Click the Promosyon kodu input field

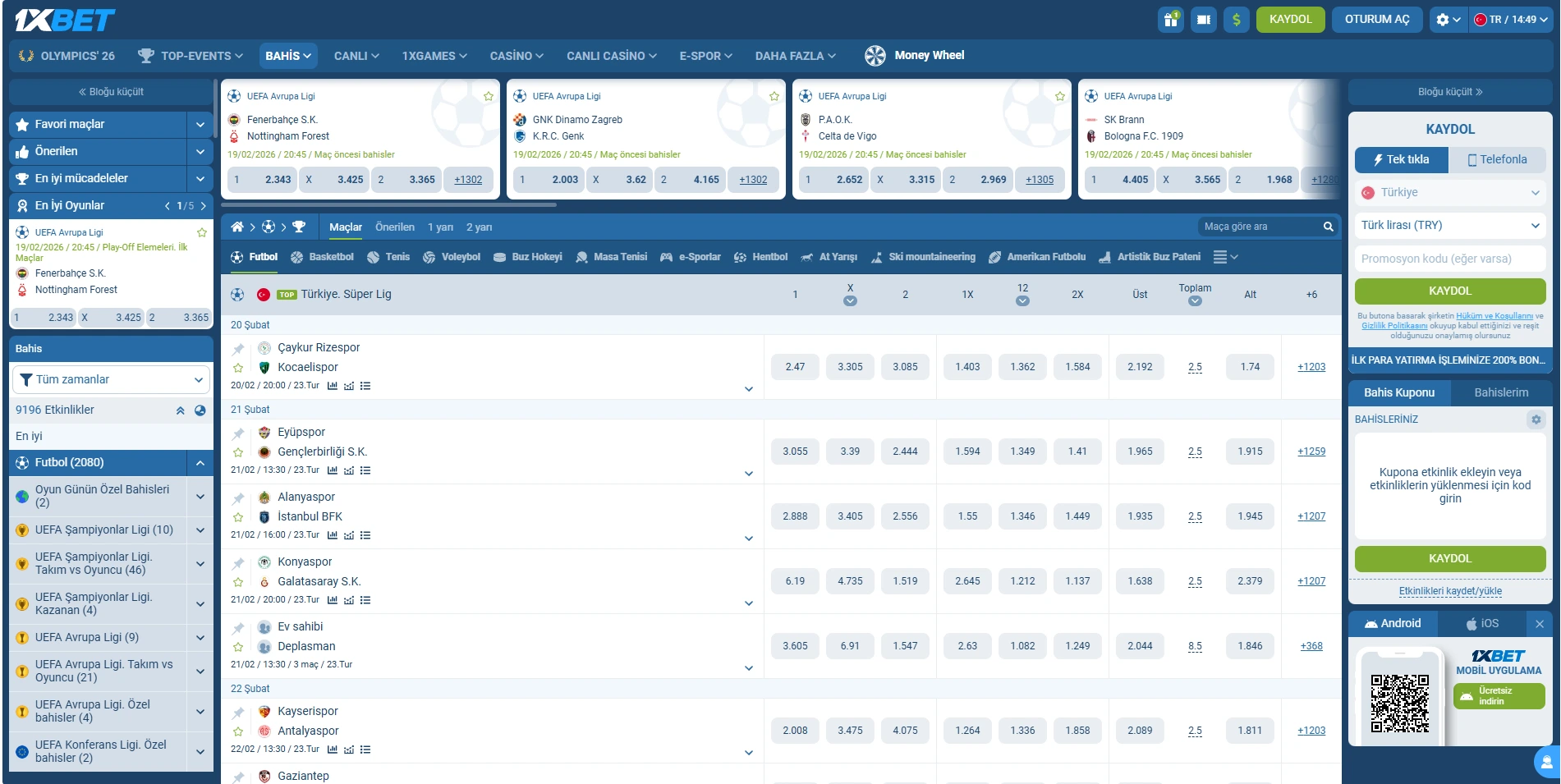(x=1449, y=259)
